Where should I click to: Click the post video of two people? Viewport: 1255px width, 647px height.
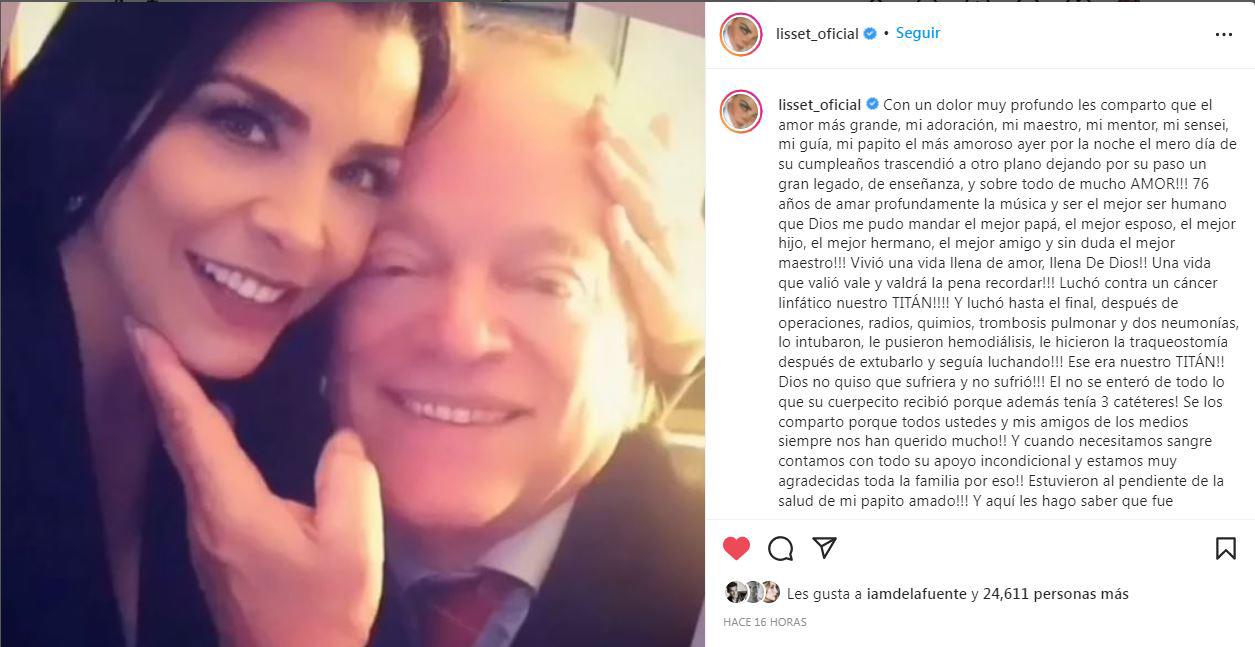pos(352,323)
